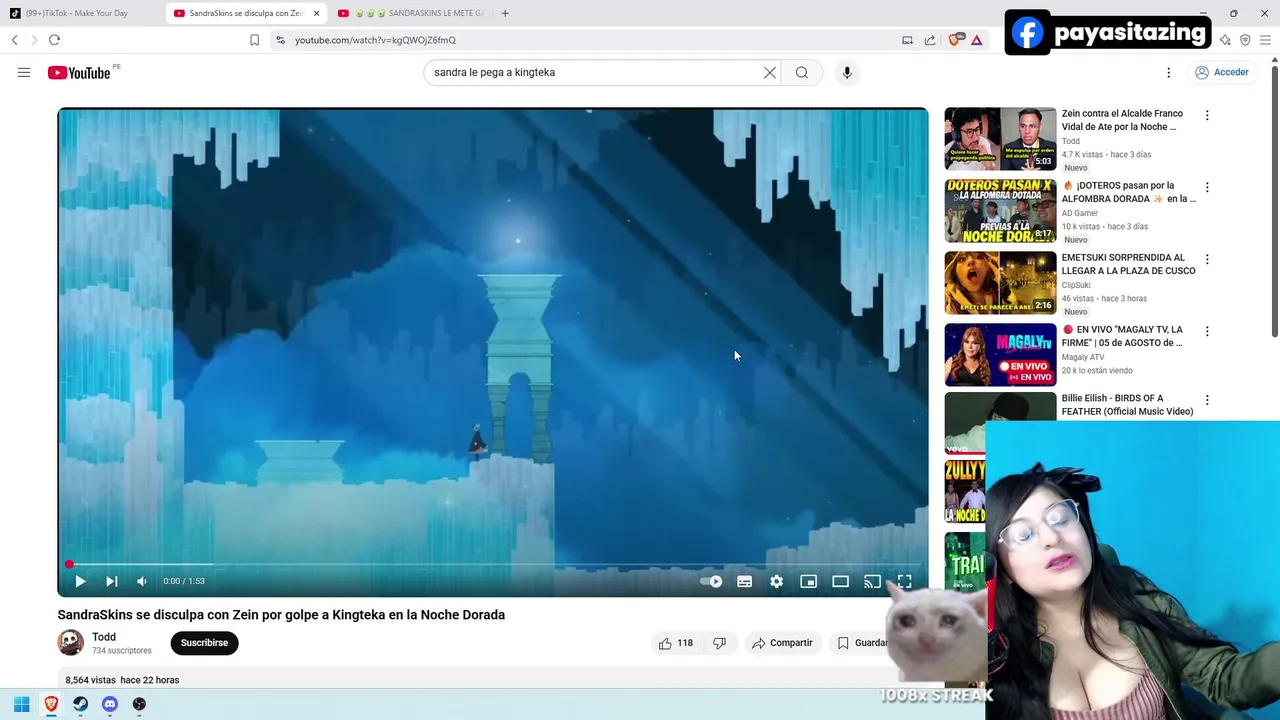Switch to the SANDRASKINS LE METE tab
The width and height of the screenshot is (1280, 720).
(412, 13)
